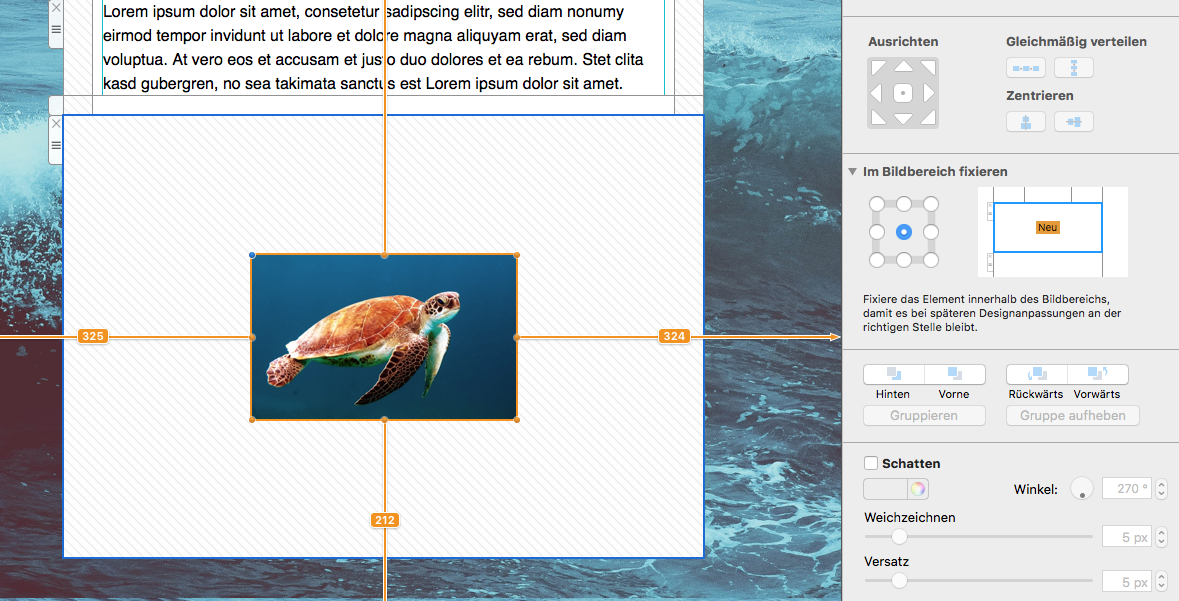Click the Gruppe aufheben button
The image size is (1179, 601).
(1073, 415)
